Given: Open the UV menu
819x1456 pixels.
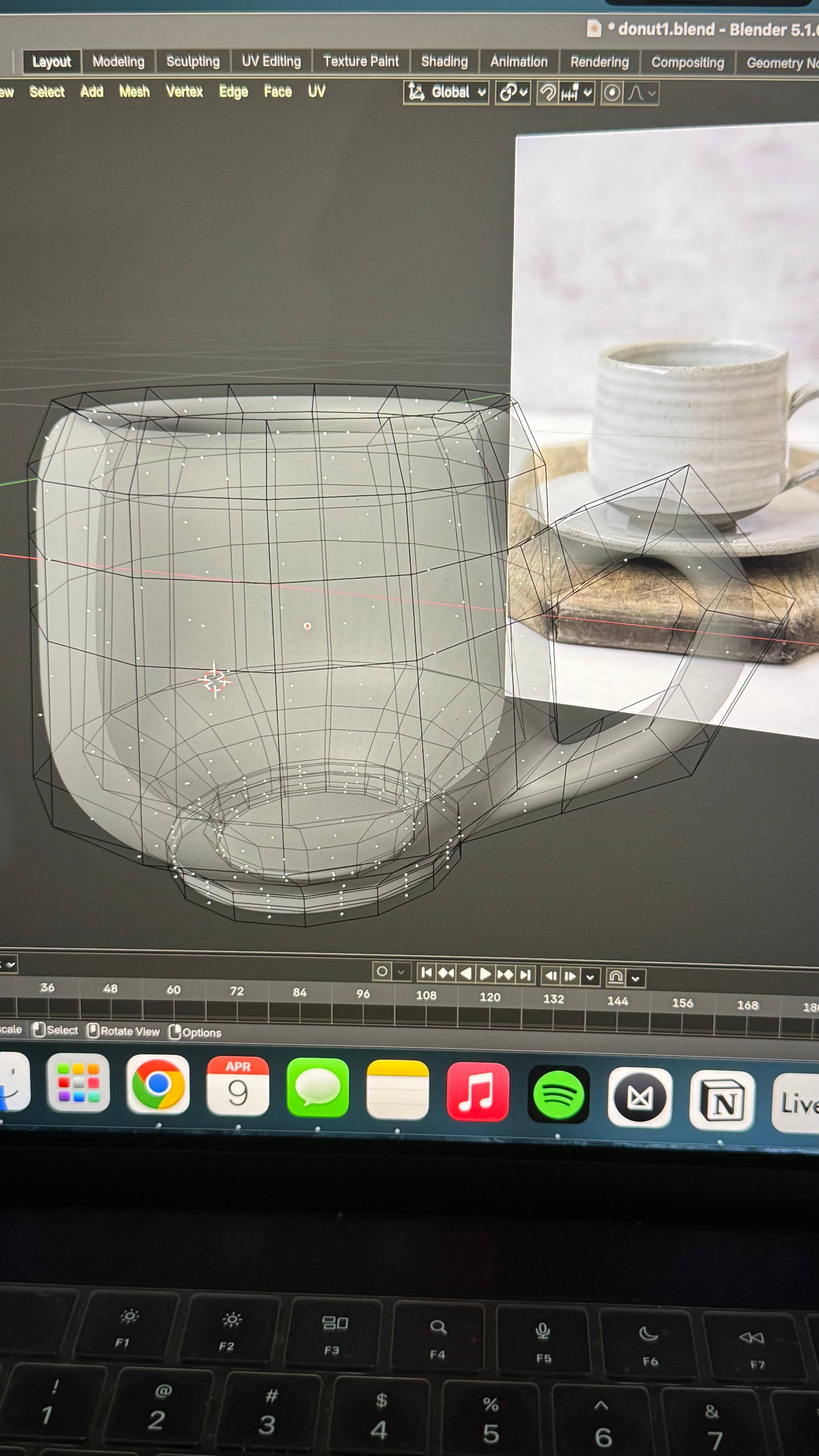Looking at the screenshot, I should pos(317,92).
